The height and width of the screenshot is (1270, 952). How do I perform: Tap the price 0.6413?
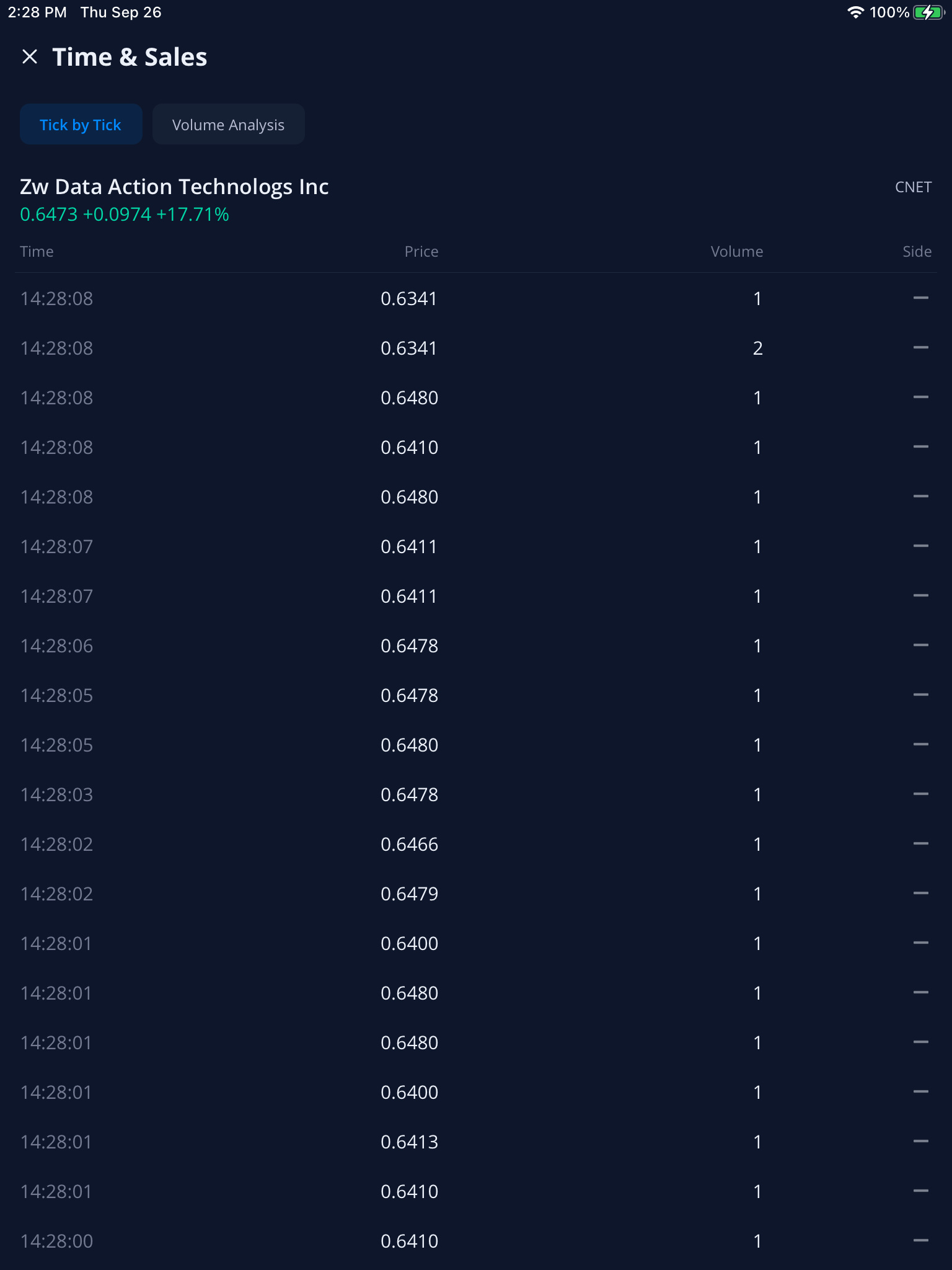coord(410,1142)
